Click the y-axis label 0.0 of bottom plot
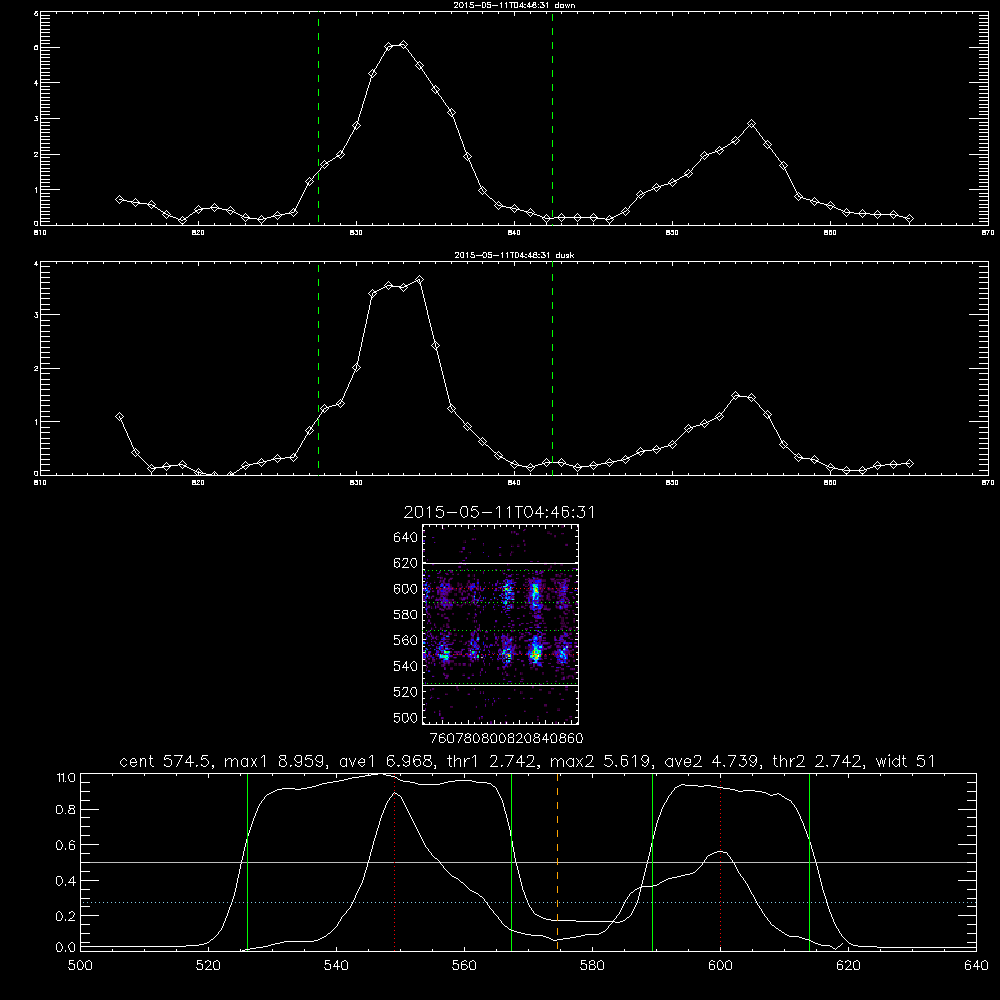 (x=66, y=948)
